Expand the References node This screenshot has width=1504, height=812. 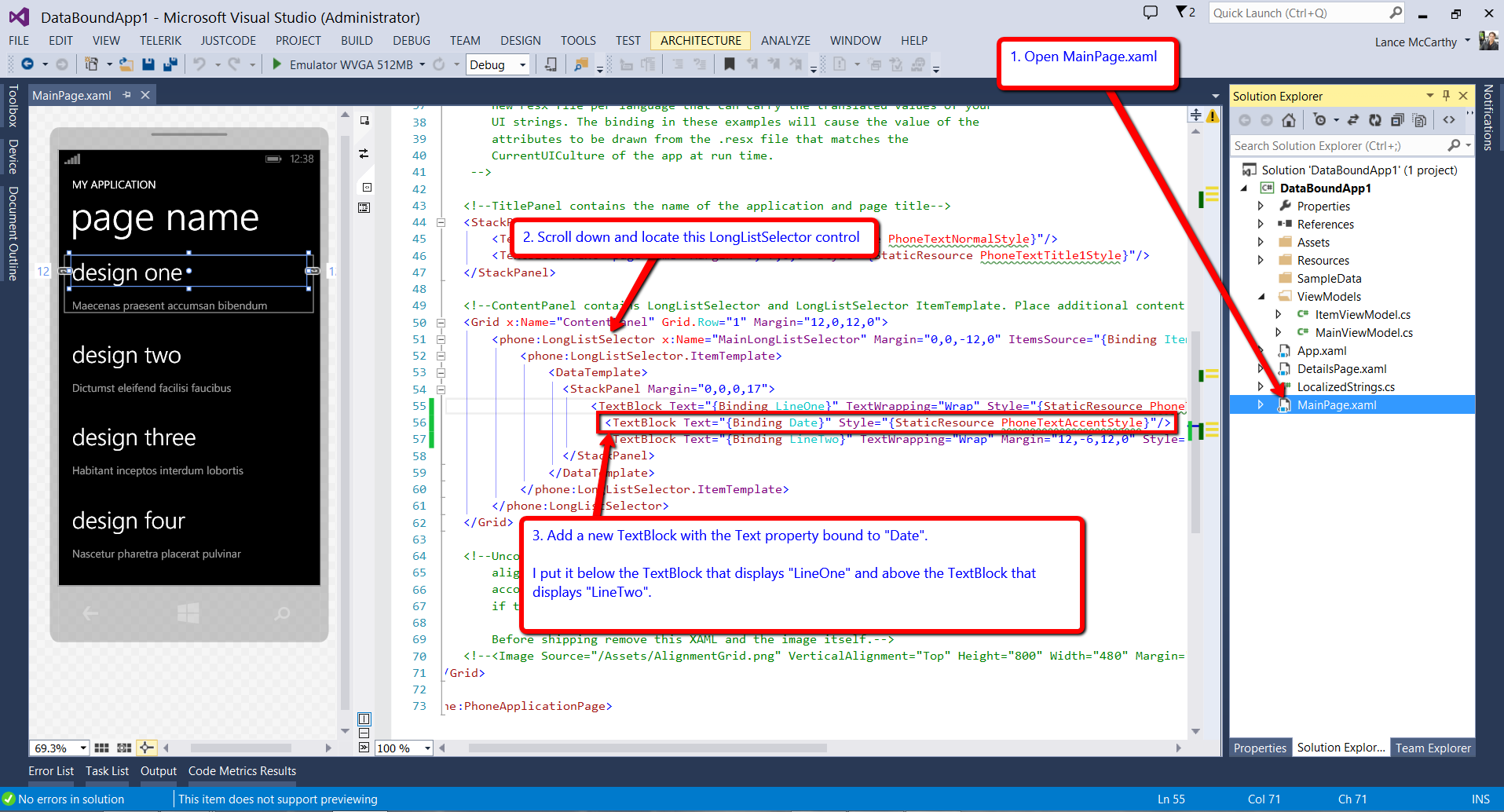1261,225
